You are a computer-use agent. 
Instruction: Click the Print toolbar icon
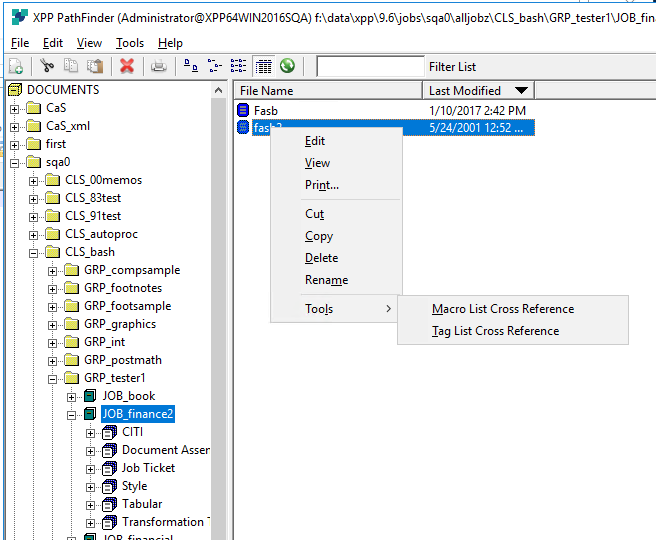pyautogui.click(x=159, y=66)
